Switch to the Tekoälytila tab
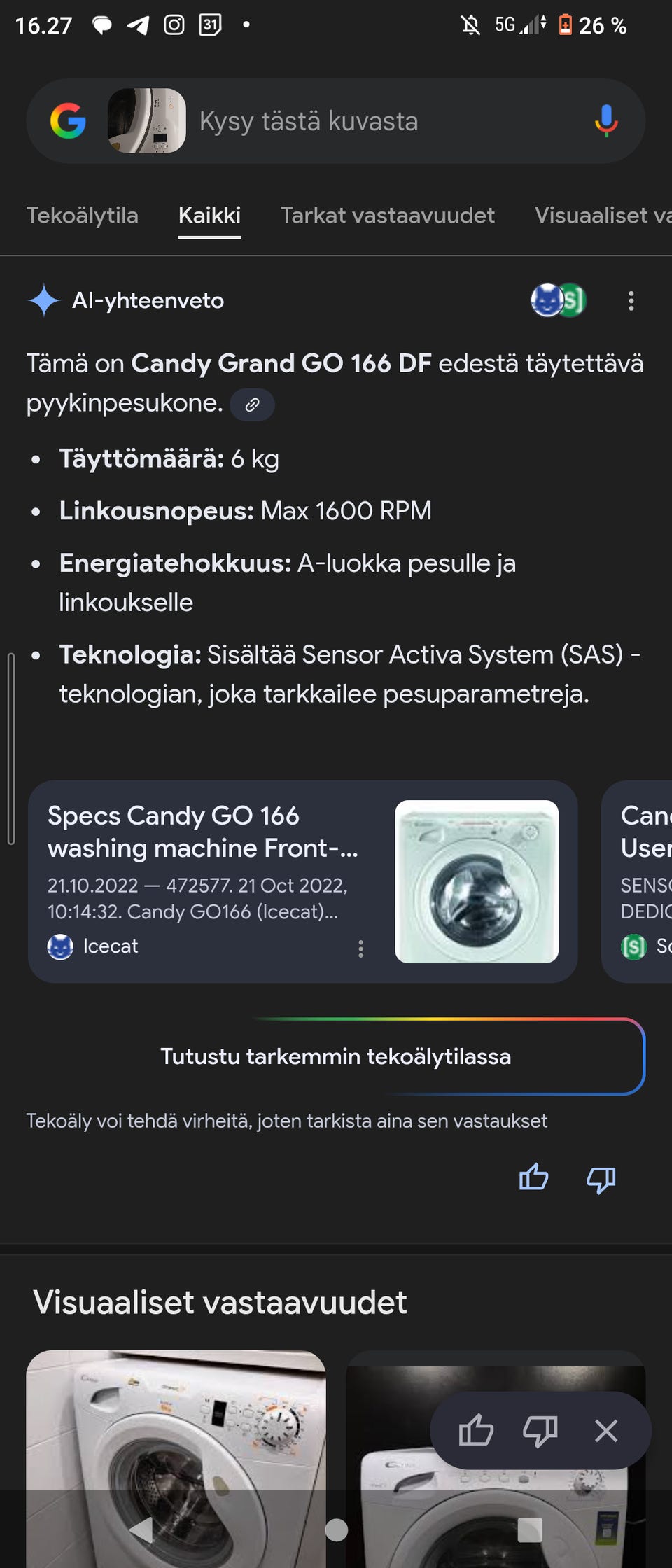The width and height of the screenshot is (672, 1568). (83, 215)
